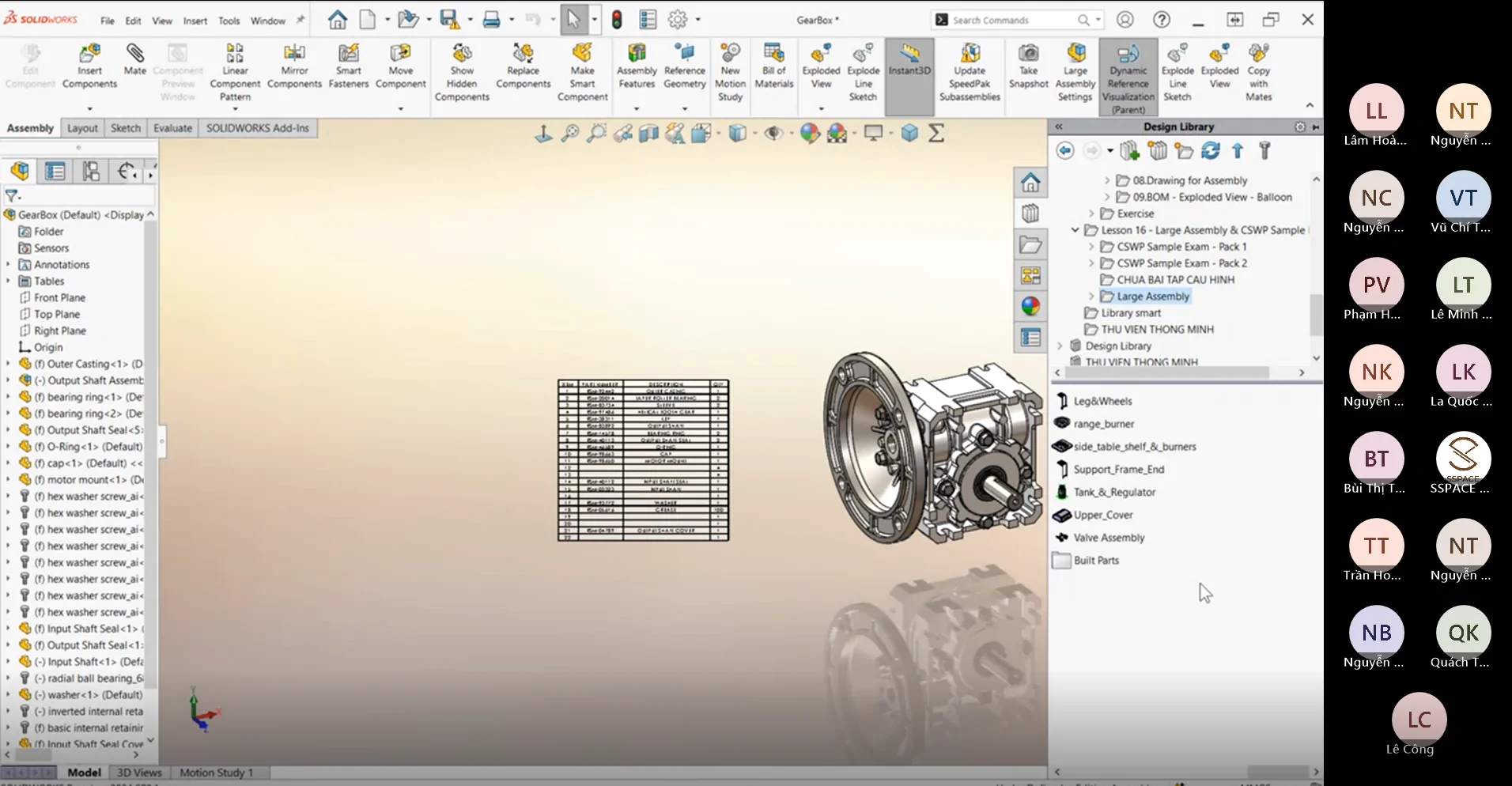This screenshot has height=786, width=1512.
Task: Open the Insert menu
Action: click(195, 21)
